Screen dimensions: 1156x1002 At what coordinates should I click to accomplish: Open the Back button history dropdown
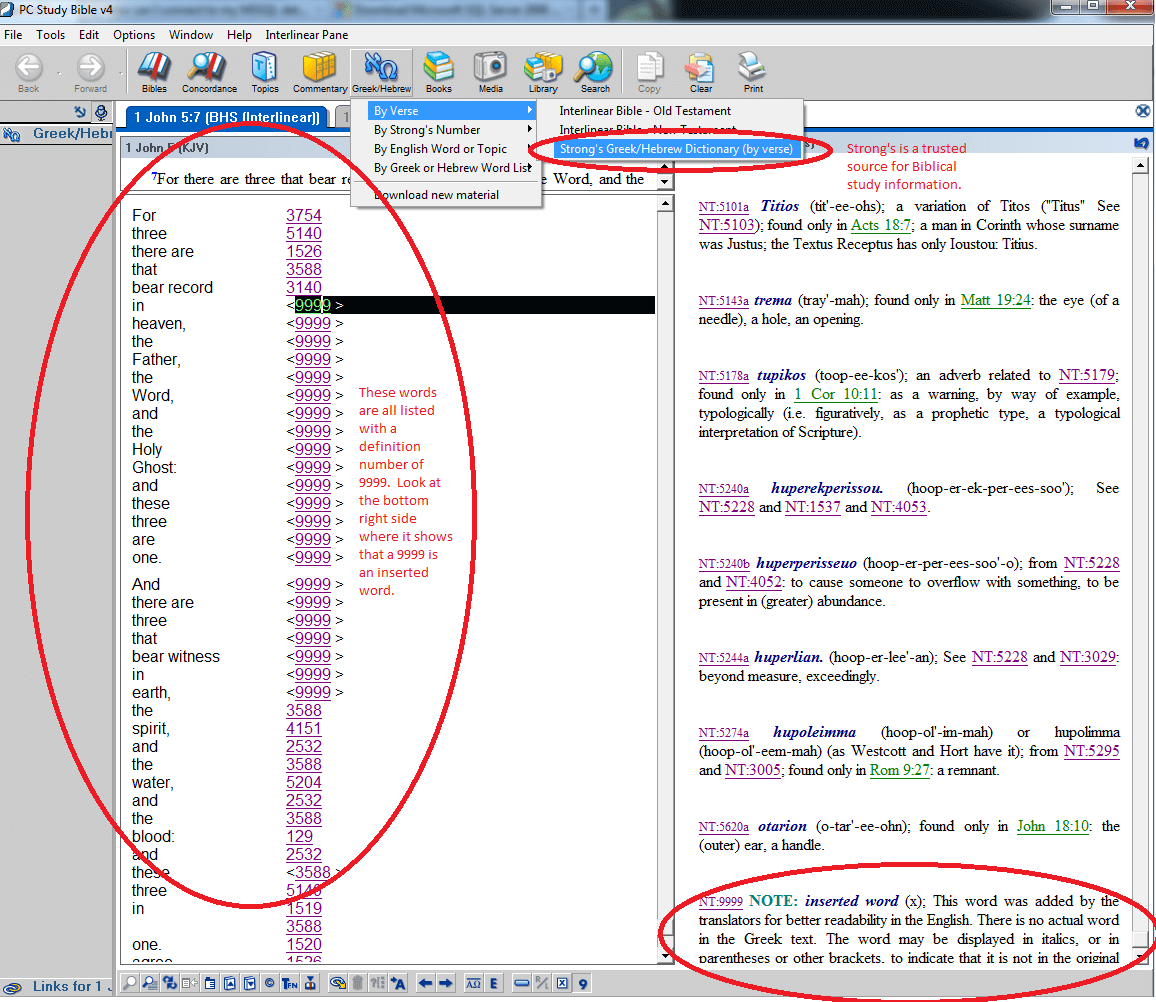point(58,72)
